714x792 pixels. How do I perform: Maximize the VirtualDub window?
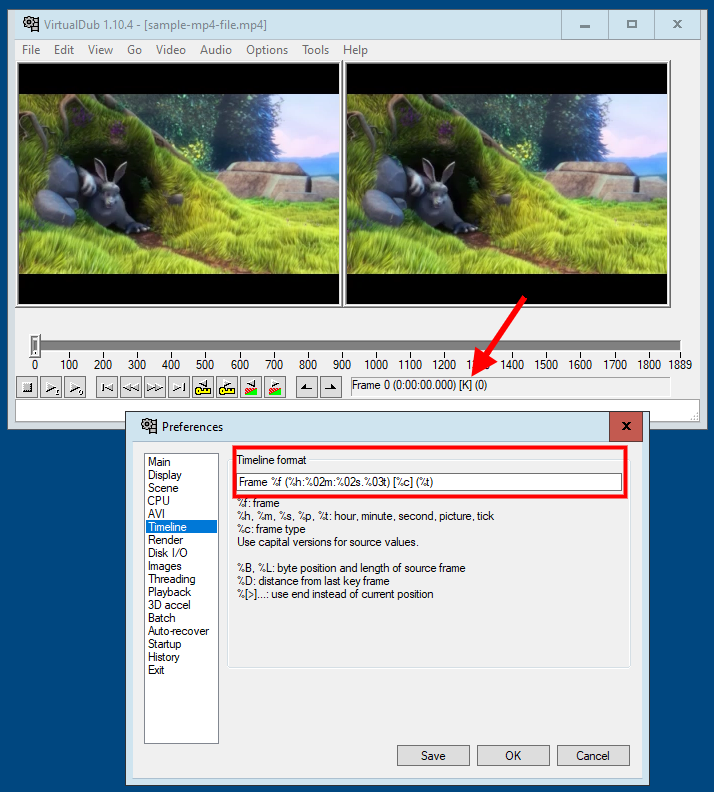pyautogui.click(x=632, y=25)
